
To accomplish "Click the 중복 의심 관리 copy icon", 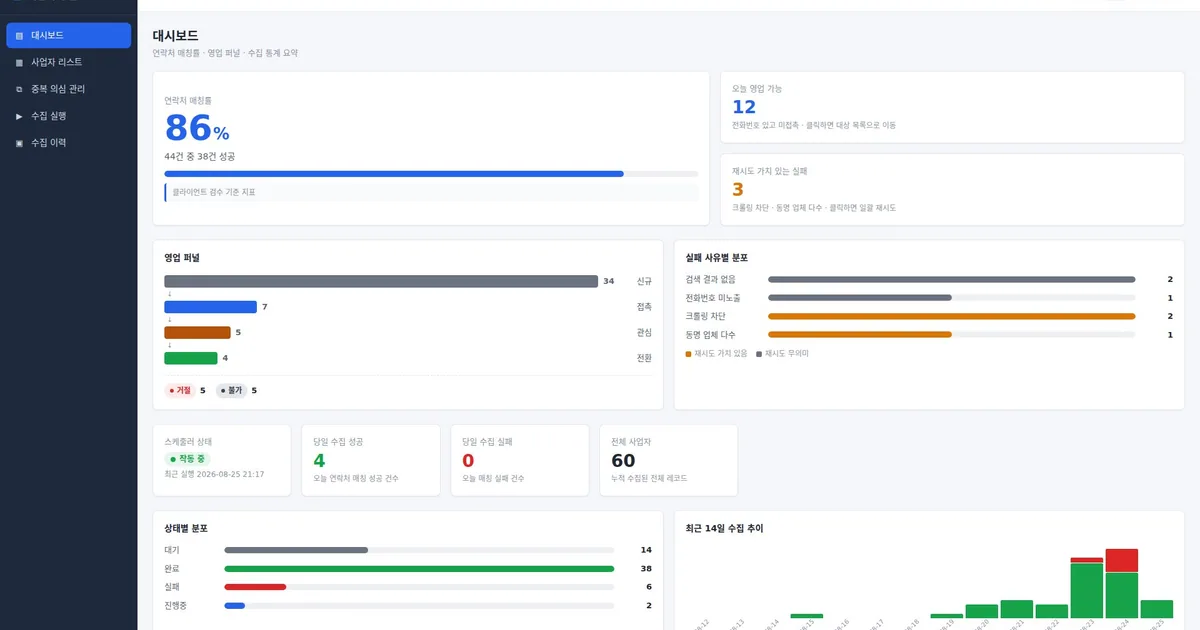I will point(19,89).
